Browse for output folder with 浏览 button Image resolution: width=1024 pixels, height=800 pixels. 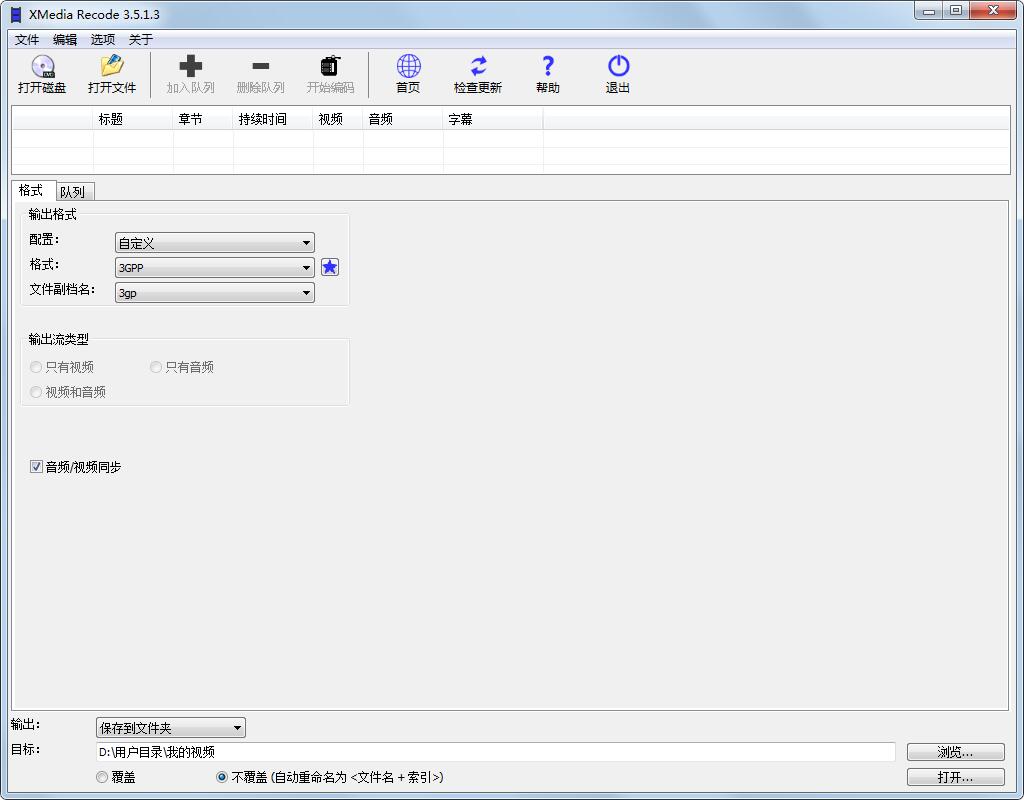(x=955, y=751)
